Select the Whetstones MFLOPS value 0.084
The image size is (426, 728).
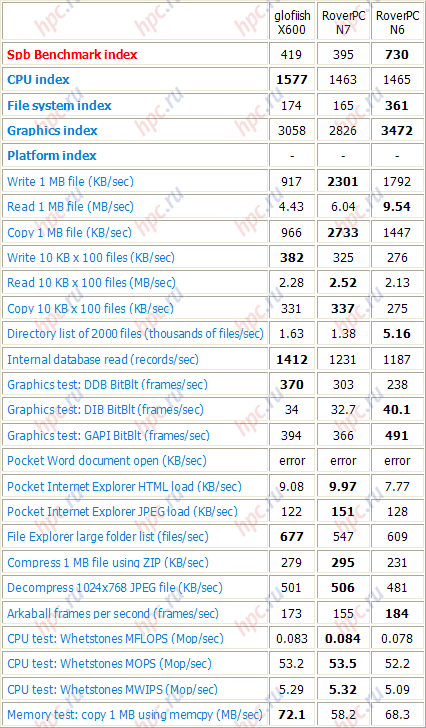[343, 639]
